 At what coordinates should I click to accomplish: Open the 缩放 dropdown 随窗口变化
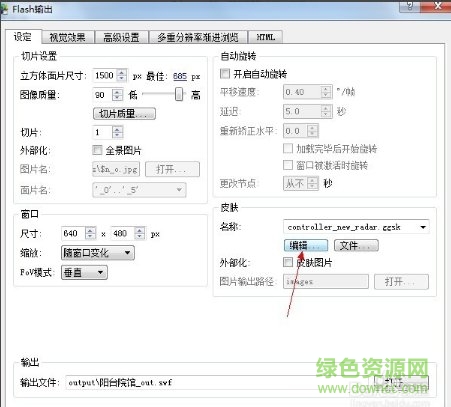[98, 253]
